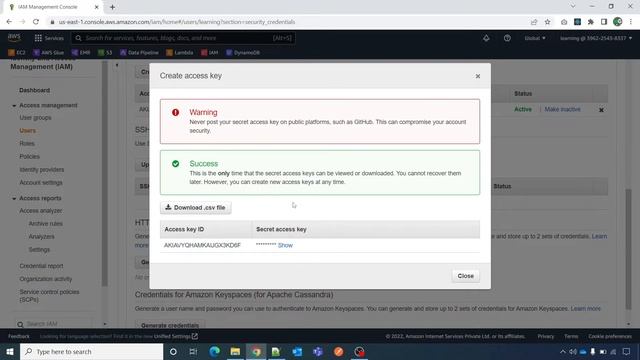The height and width of the screenshot is (360, 640).
Task: Open Policies in the IAM sidebar
Action: click(x=29, y=157)
